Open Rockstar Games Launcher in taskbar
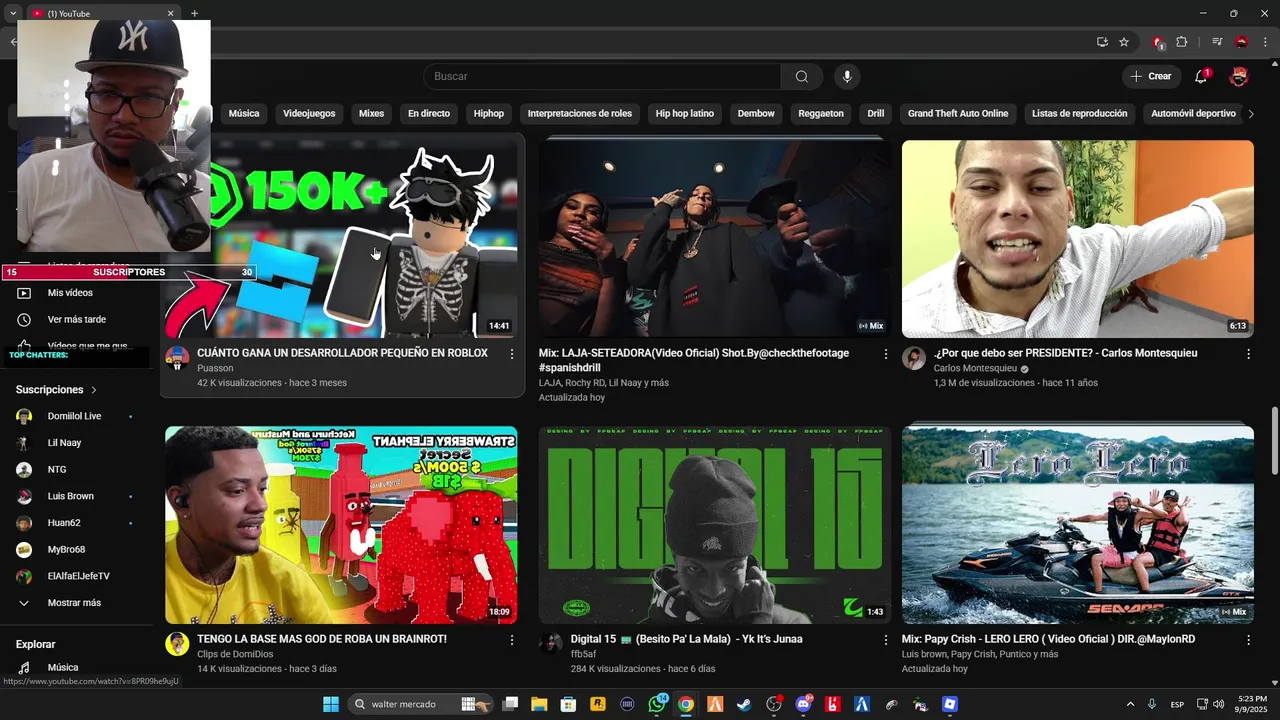The image size is (1280, 720). tap(598, 704)
